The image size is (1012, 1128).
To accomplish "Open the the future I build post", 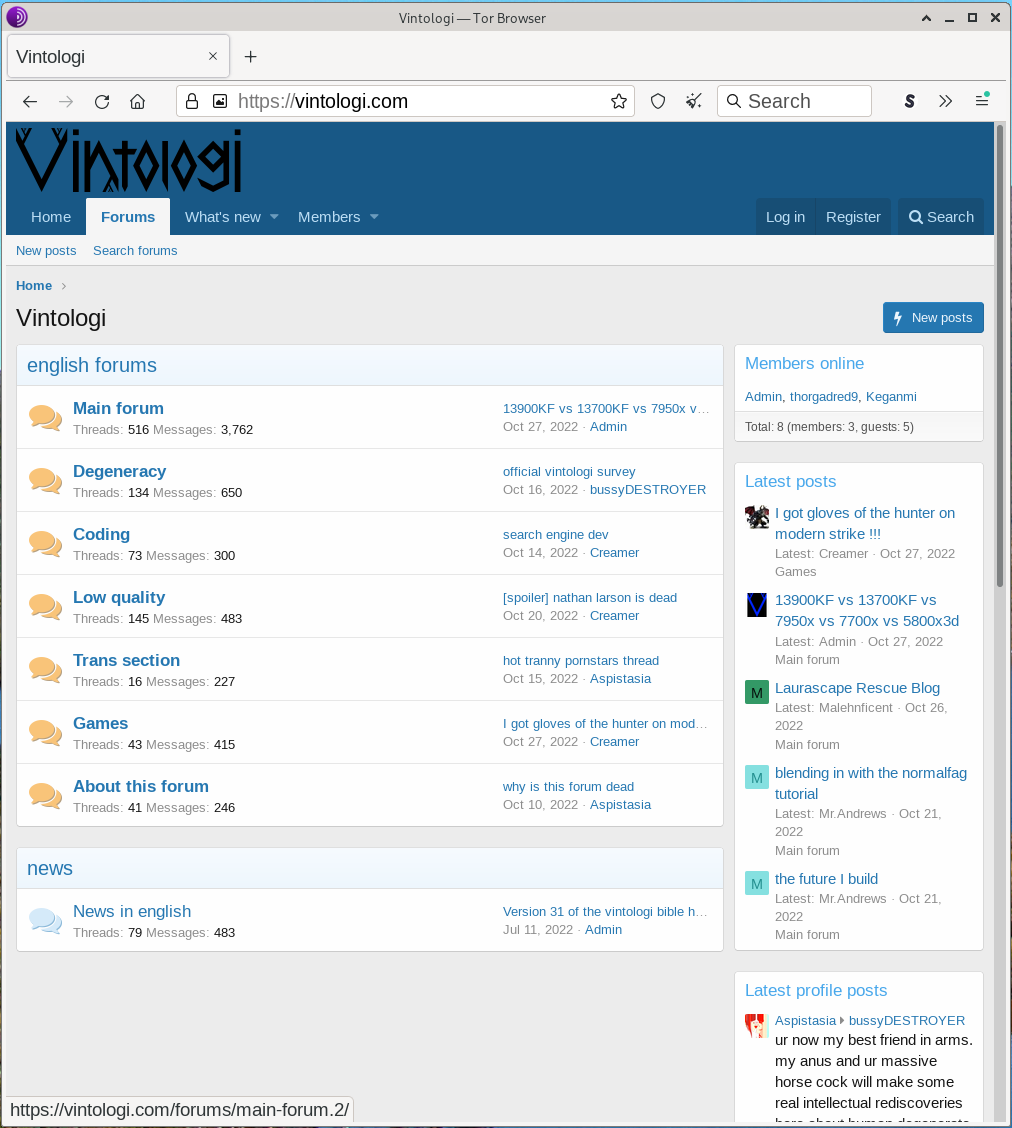I will (826, 878).
